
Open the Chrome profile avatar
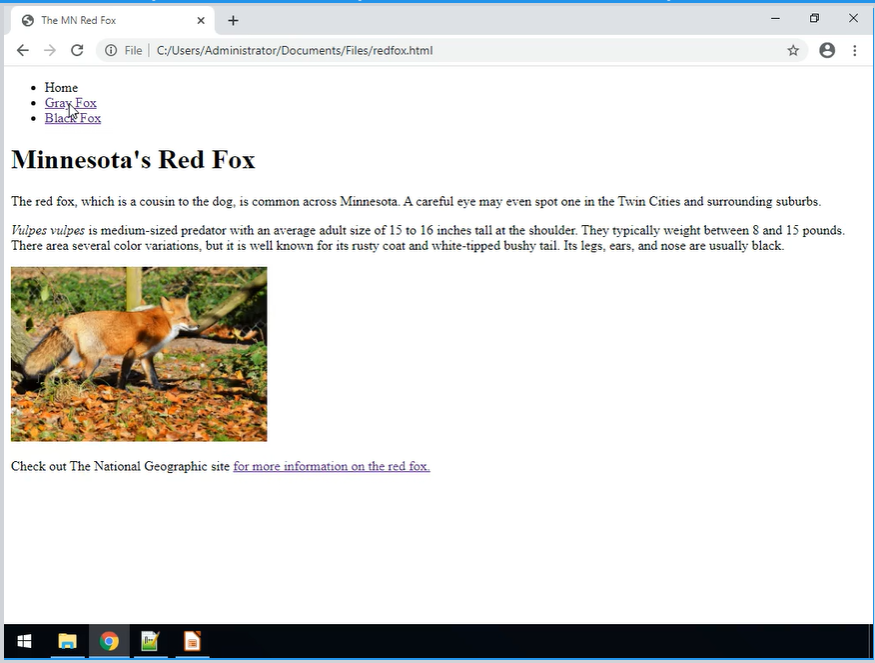[x=827, y=51]
